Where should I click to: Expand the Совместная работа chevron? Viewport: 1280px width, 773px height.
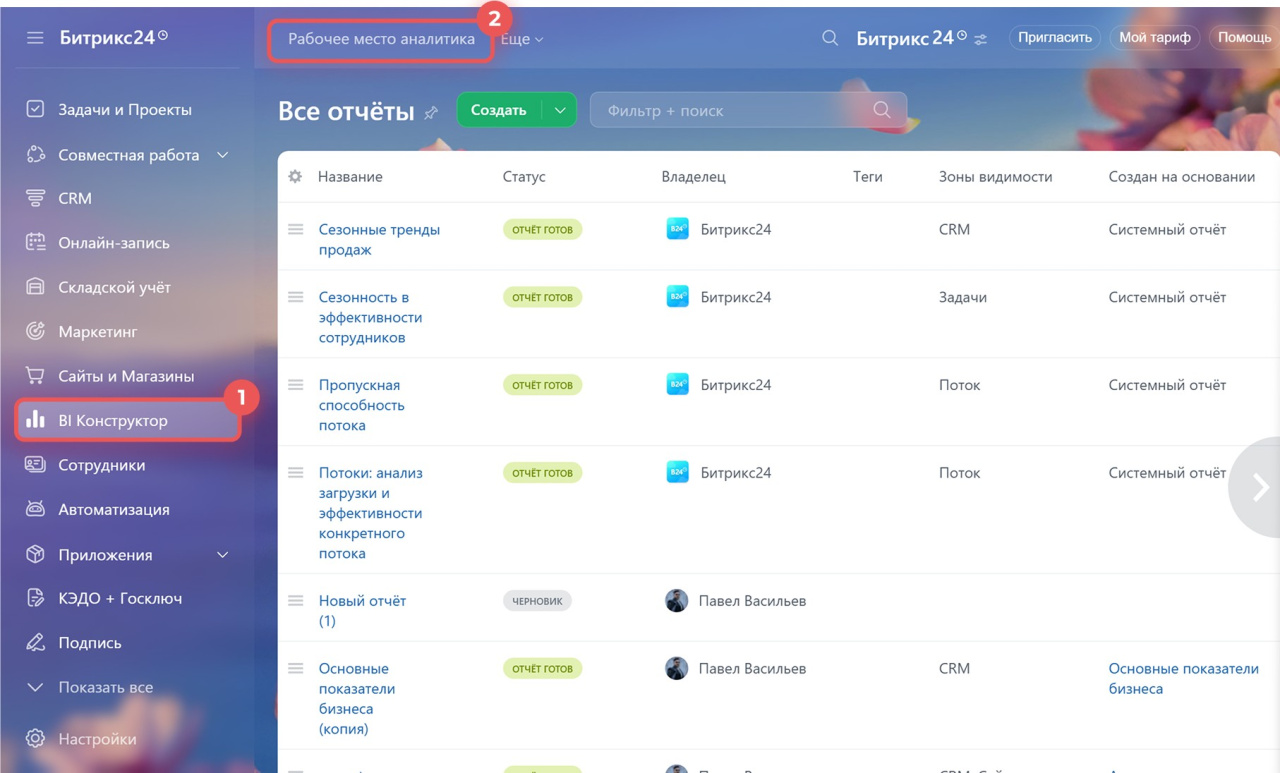click(x=223, y=155)
